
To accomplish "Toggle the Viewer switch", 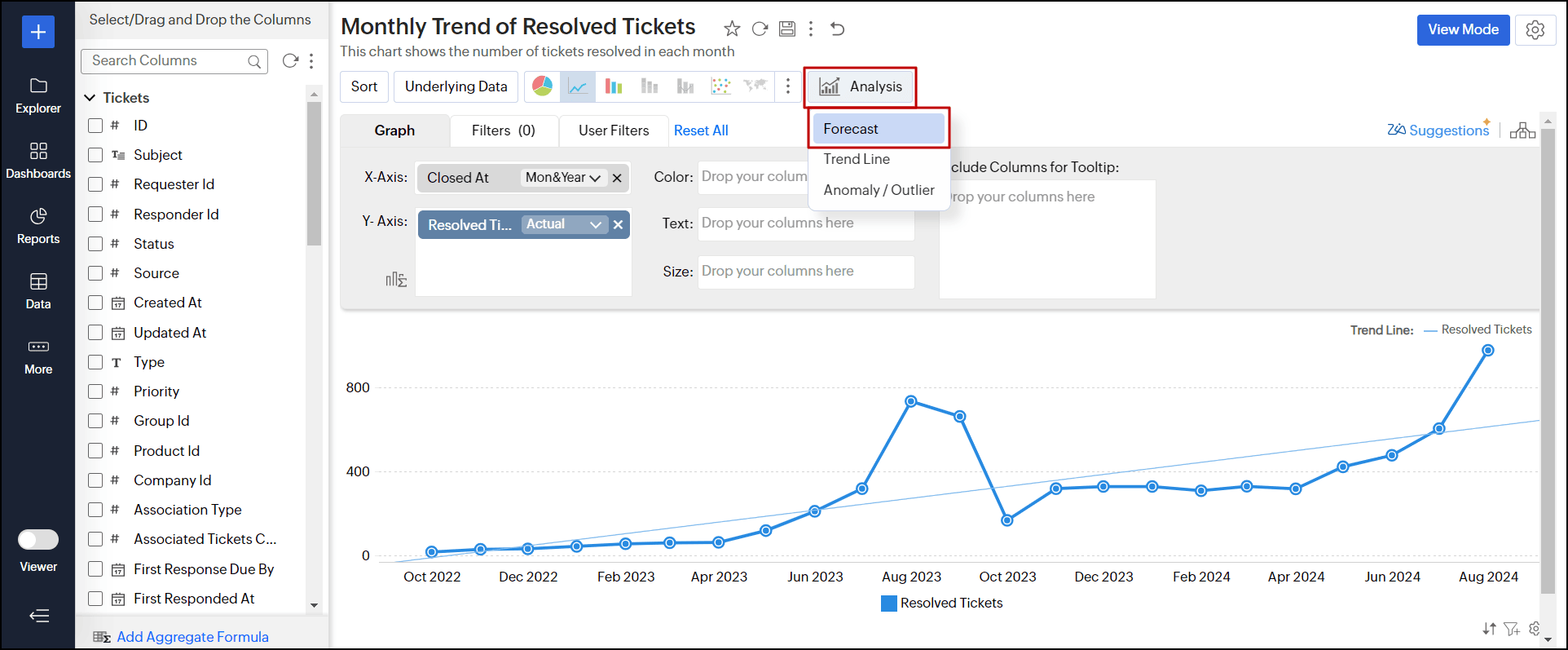I will 38,540.
